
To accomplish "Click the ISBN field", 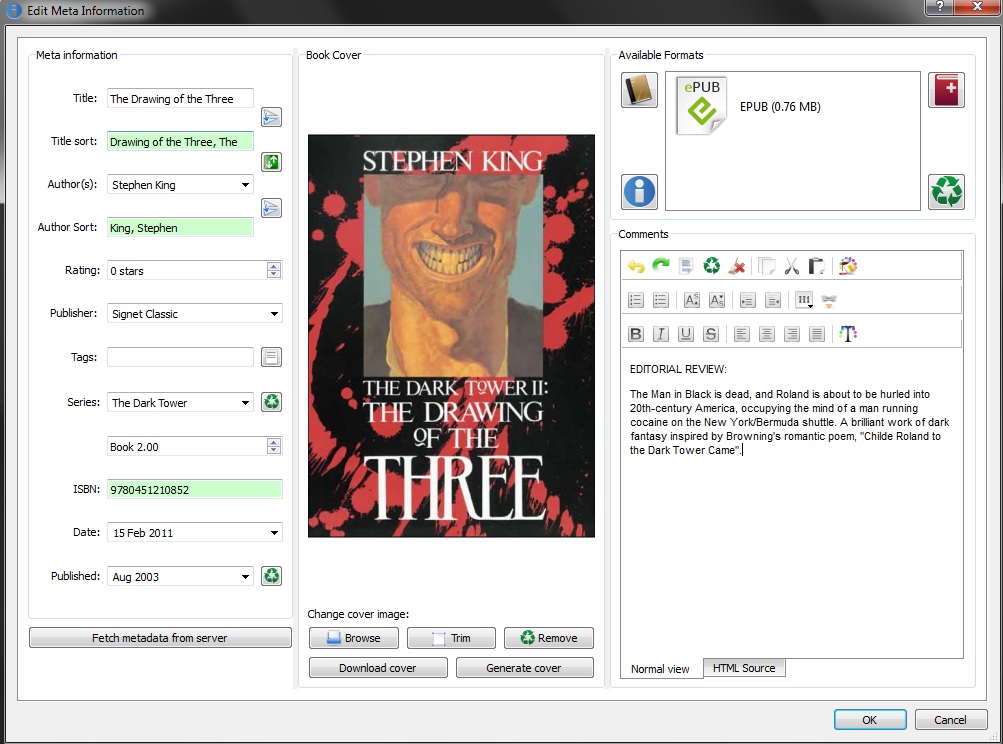I will [x=194, y=489].
